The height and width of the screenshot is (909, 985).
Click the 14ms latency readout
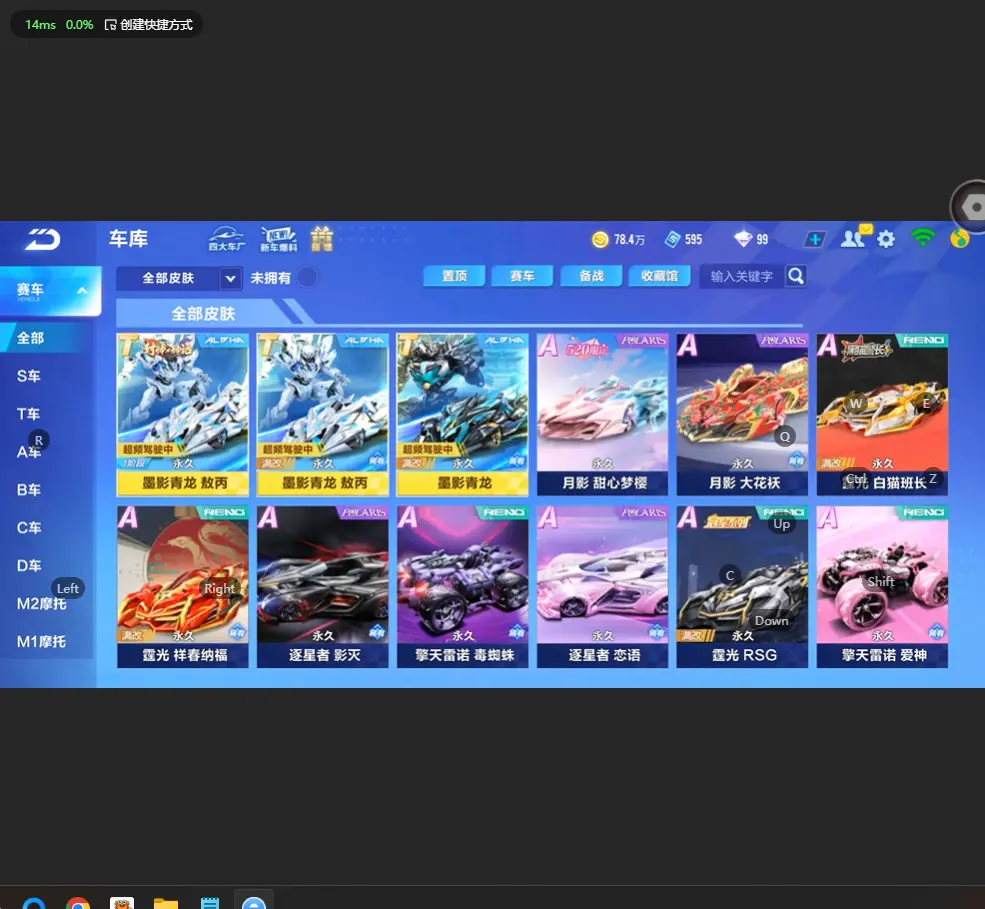[40, 24]
